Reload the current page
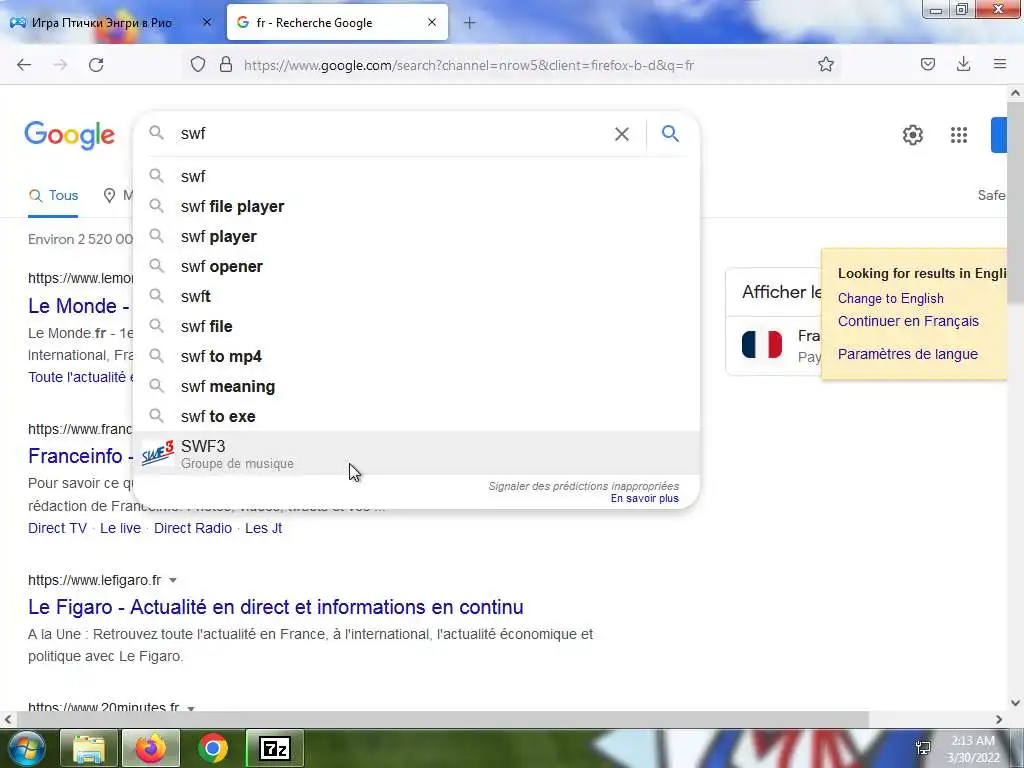This screenshot has height=768, width=1024. pos(96,65)
